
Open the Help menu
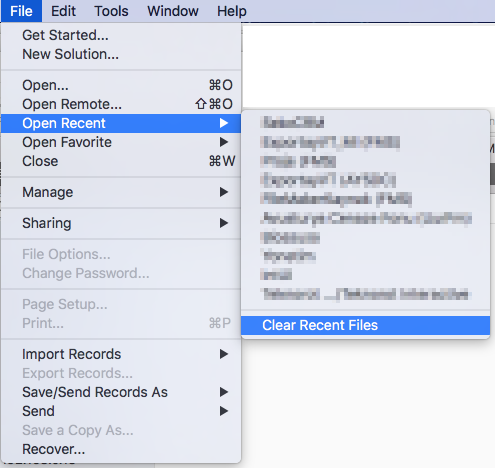[232, 11]
